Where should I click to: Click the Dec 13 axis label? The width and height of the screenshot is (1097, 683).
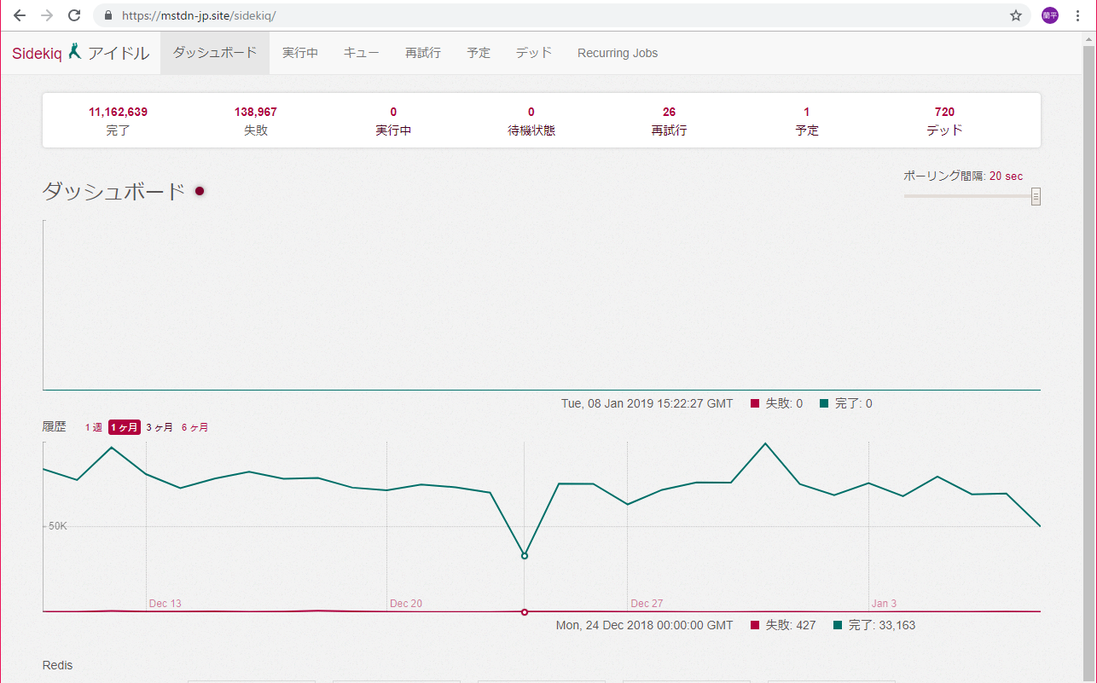click(x=165, y=603)
